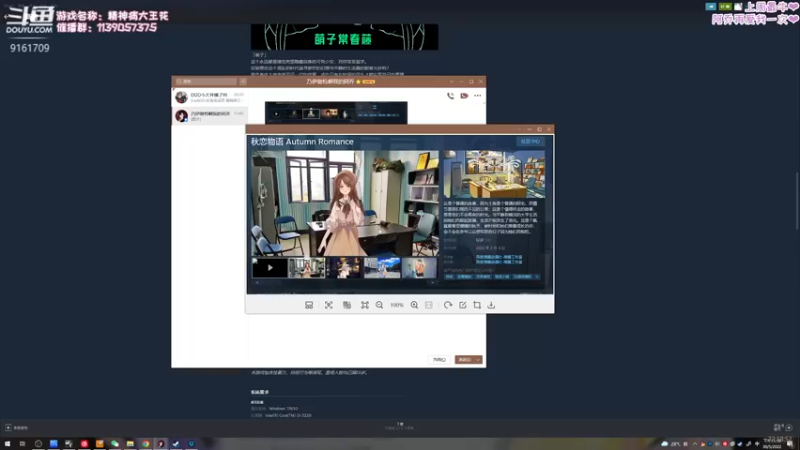Click the developer link on Steam page
The image size is (800, 450).
coord(498,257)
